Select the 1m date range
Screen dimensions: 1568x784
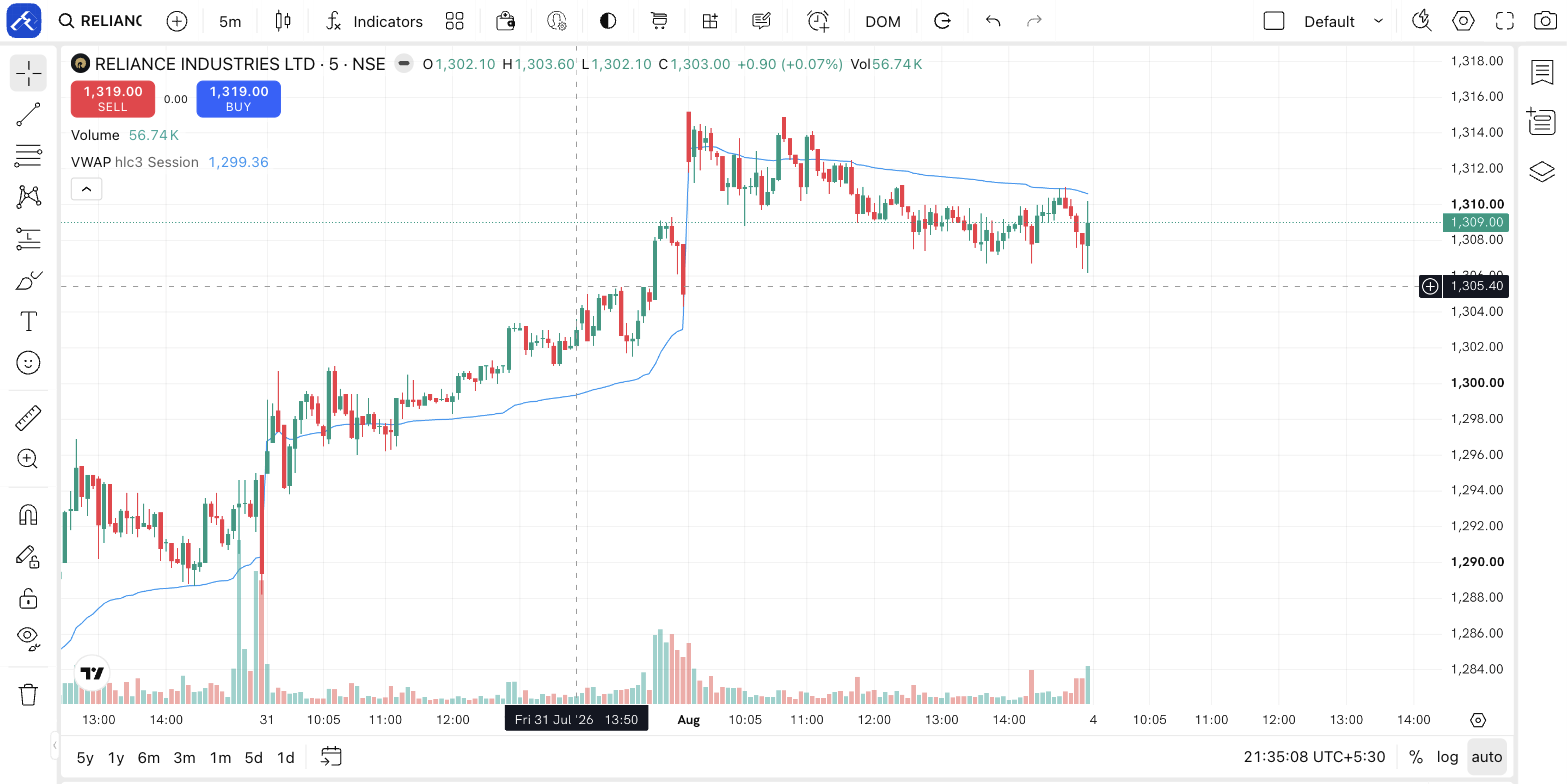220,757
